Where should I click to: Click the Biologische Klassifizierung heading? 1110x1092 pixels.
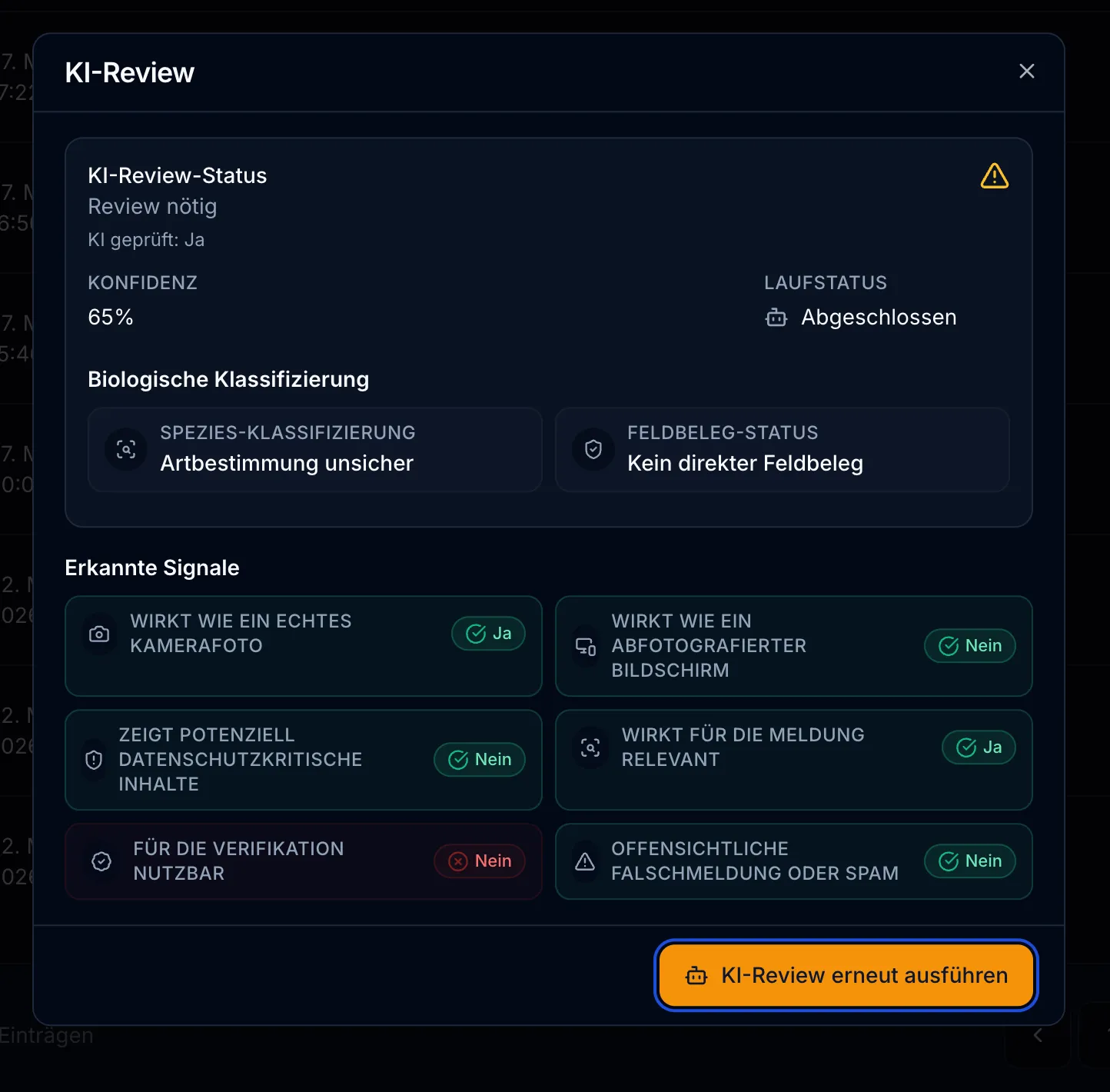[228, 380]
